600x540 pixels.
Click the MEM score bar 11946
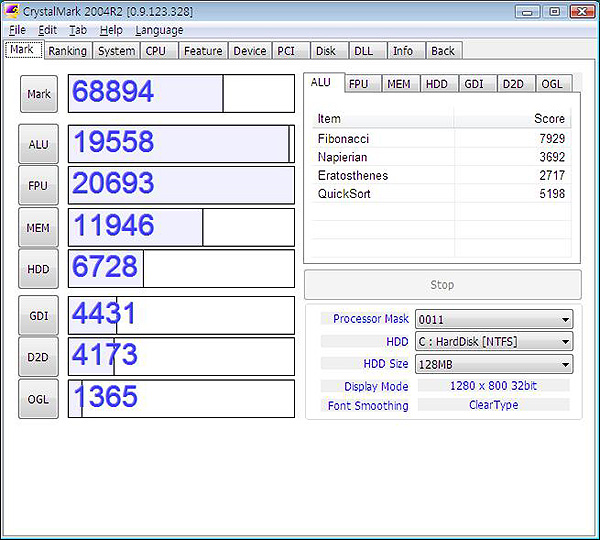coord(181,227)
